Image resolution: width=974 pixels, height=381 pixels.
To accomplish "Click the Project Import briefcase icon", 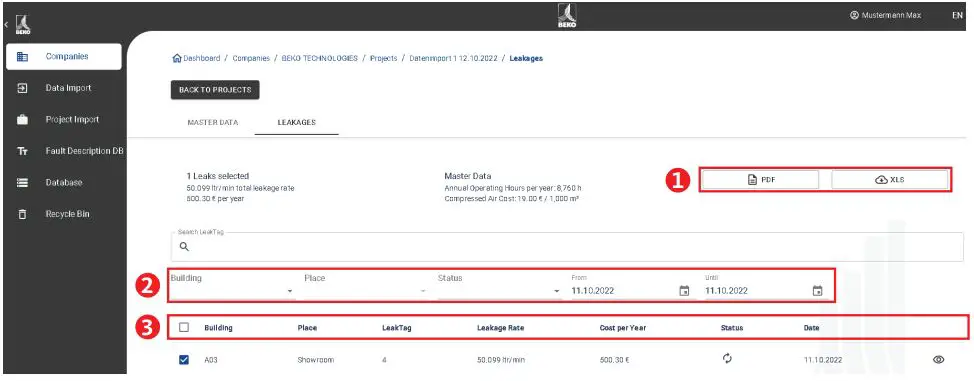I will (22, 120).
